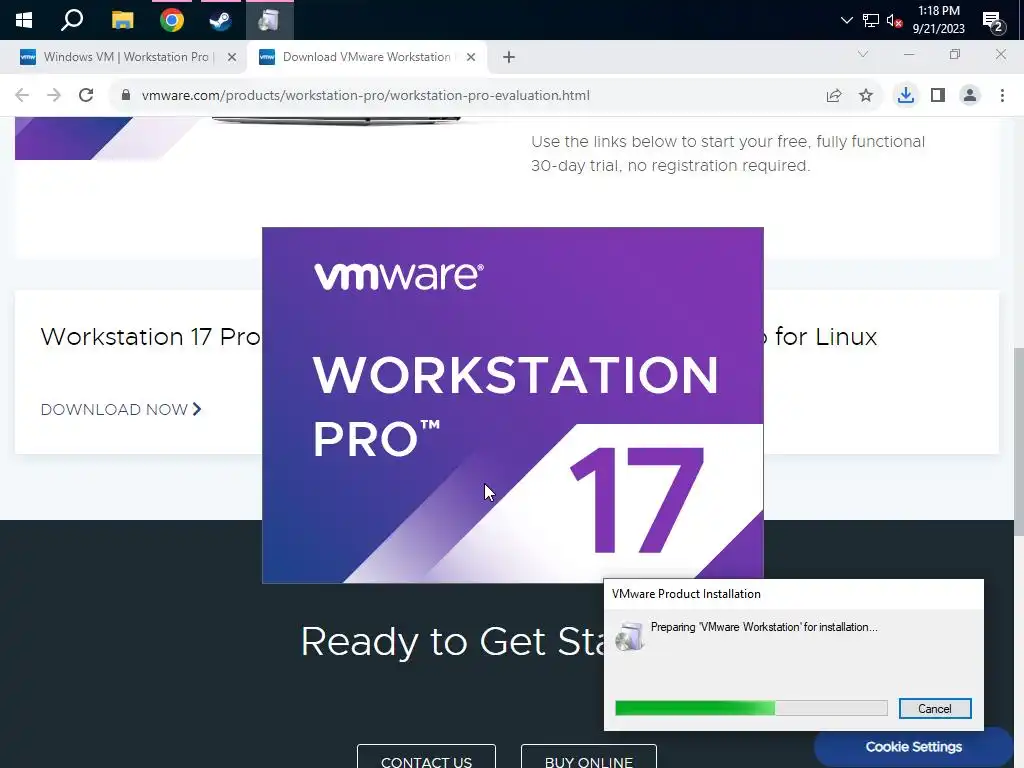Switch to Windows VM Workstation Pro tab
Screen dimensions: 1024x768
coord(125,57)
